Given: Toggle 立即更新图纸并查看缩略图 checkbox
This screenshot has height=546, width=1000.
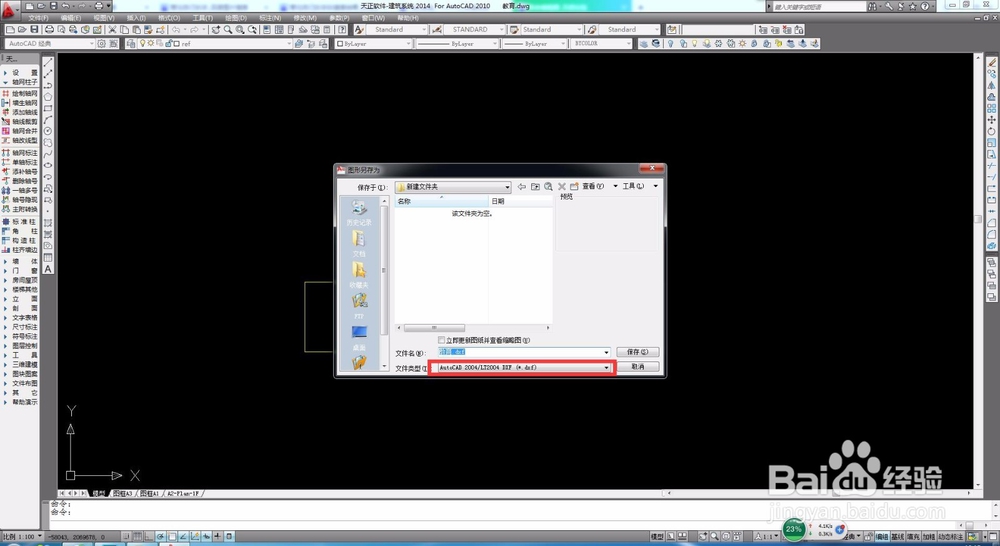Looking at the screenshot, I should (x=441, y=340).
